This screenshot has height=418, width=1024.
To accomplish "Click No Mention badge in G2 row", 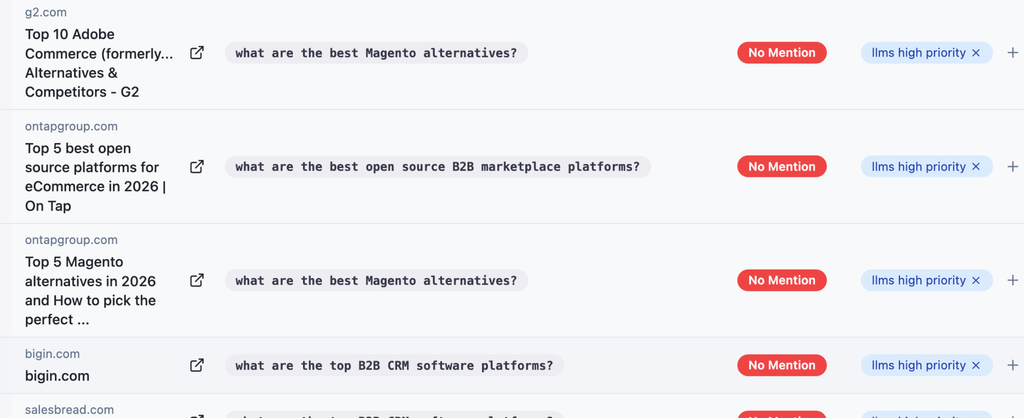I will click(x=782, y=53).
